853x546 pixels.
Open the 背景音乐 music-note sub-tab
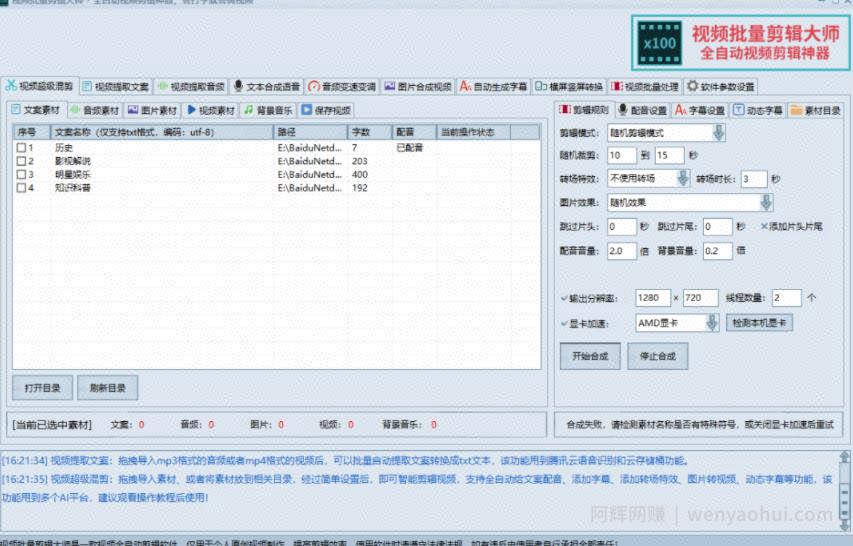click(268, 110)
